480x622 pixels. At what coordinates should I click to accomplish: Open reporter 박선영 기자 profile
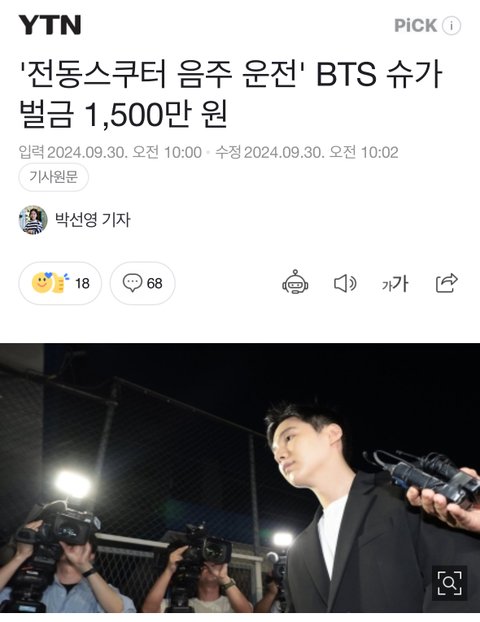point(92,219)
